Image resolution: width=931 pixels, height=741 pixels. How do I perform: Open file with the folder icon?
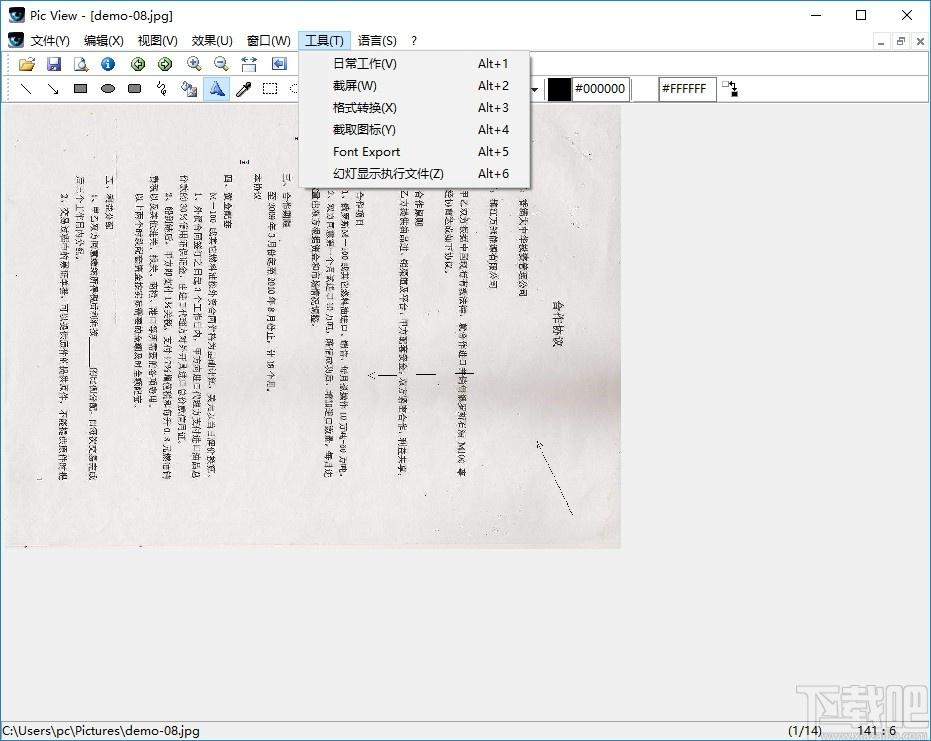[27, 64]
